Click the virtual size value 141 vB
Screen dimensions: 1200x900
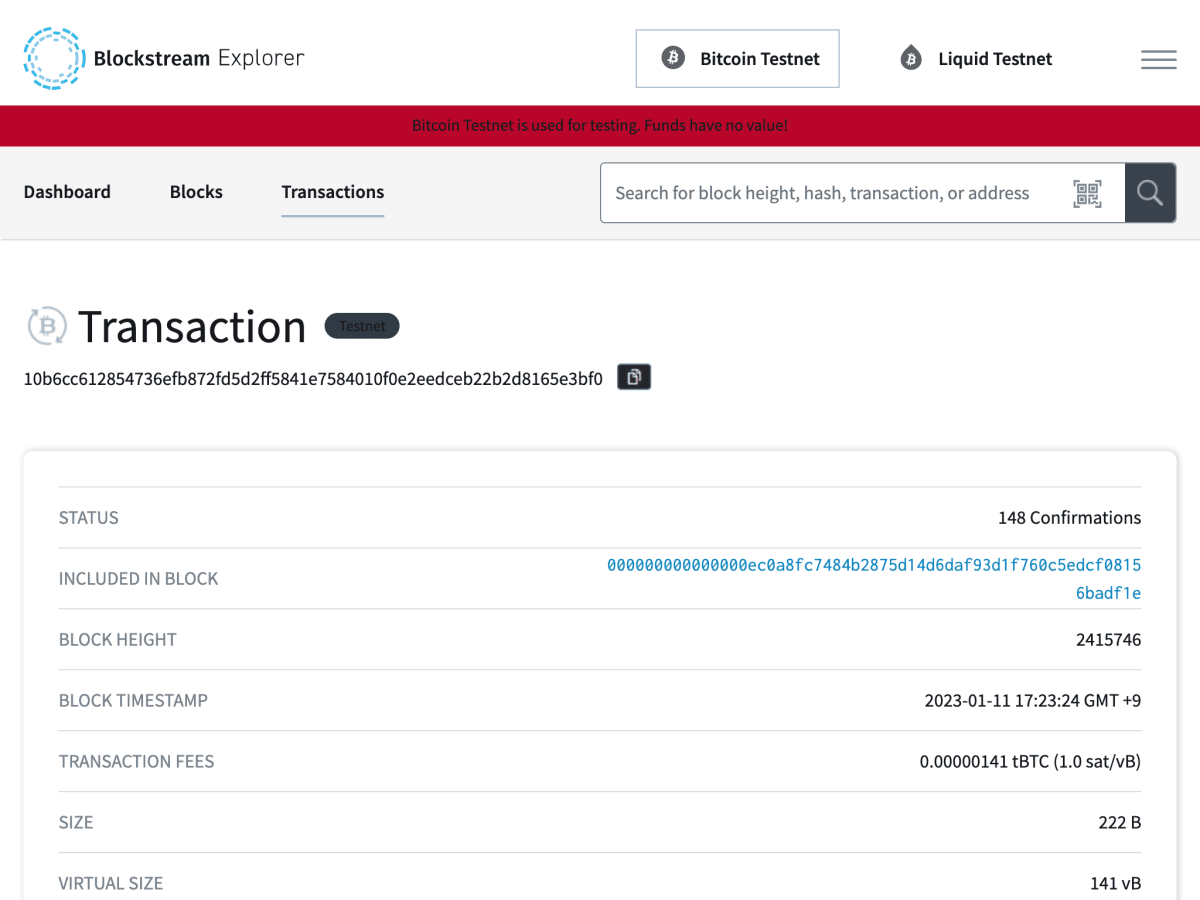1116,884
